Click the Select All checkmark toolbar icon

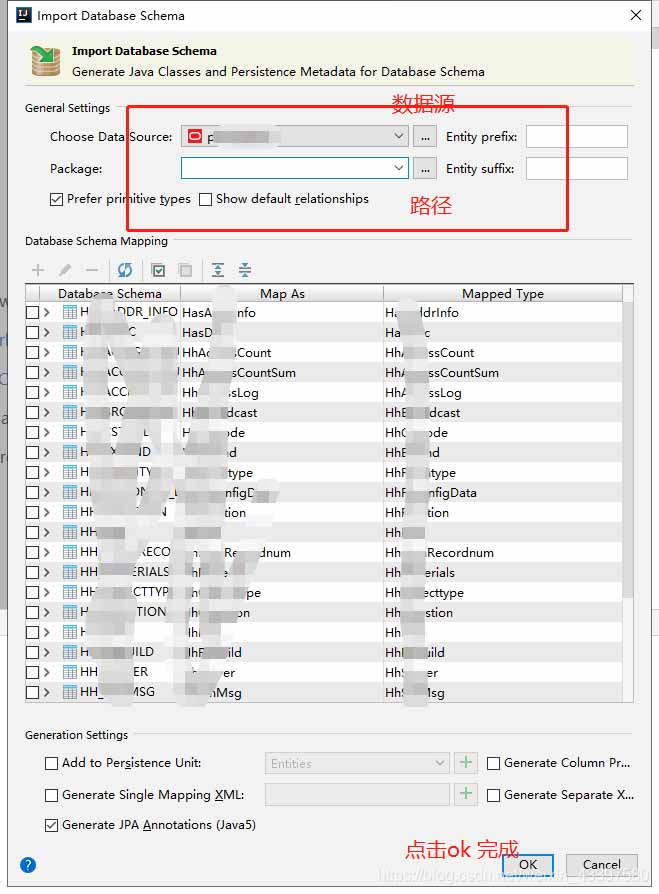click(x=158, y=270)
